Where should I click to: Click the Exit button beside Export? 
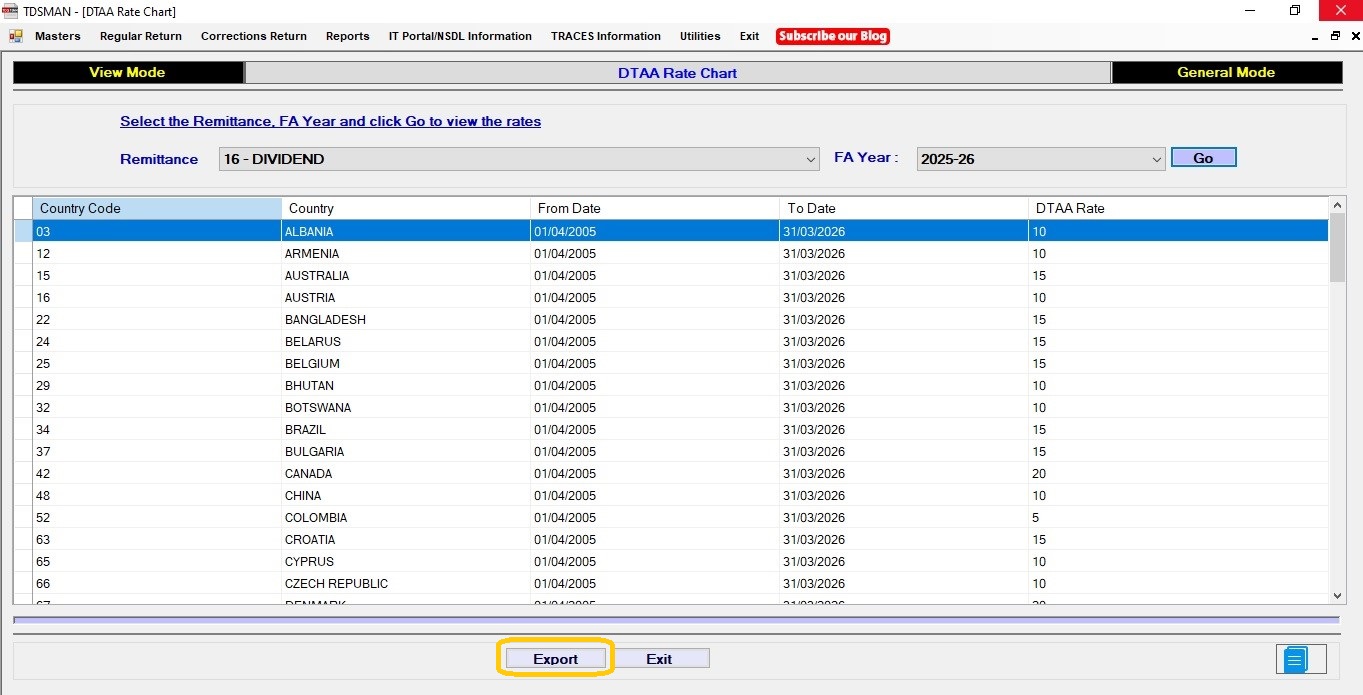(659, 659)
